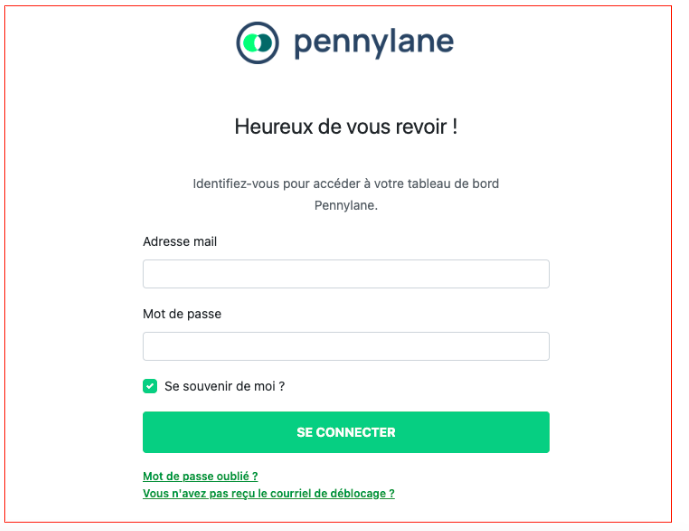Viewport: 689px width, 531px height.
Task: Open the 'Mot de passe oublié ?' link
Action: (x=200, y=476)
